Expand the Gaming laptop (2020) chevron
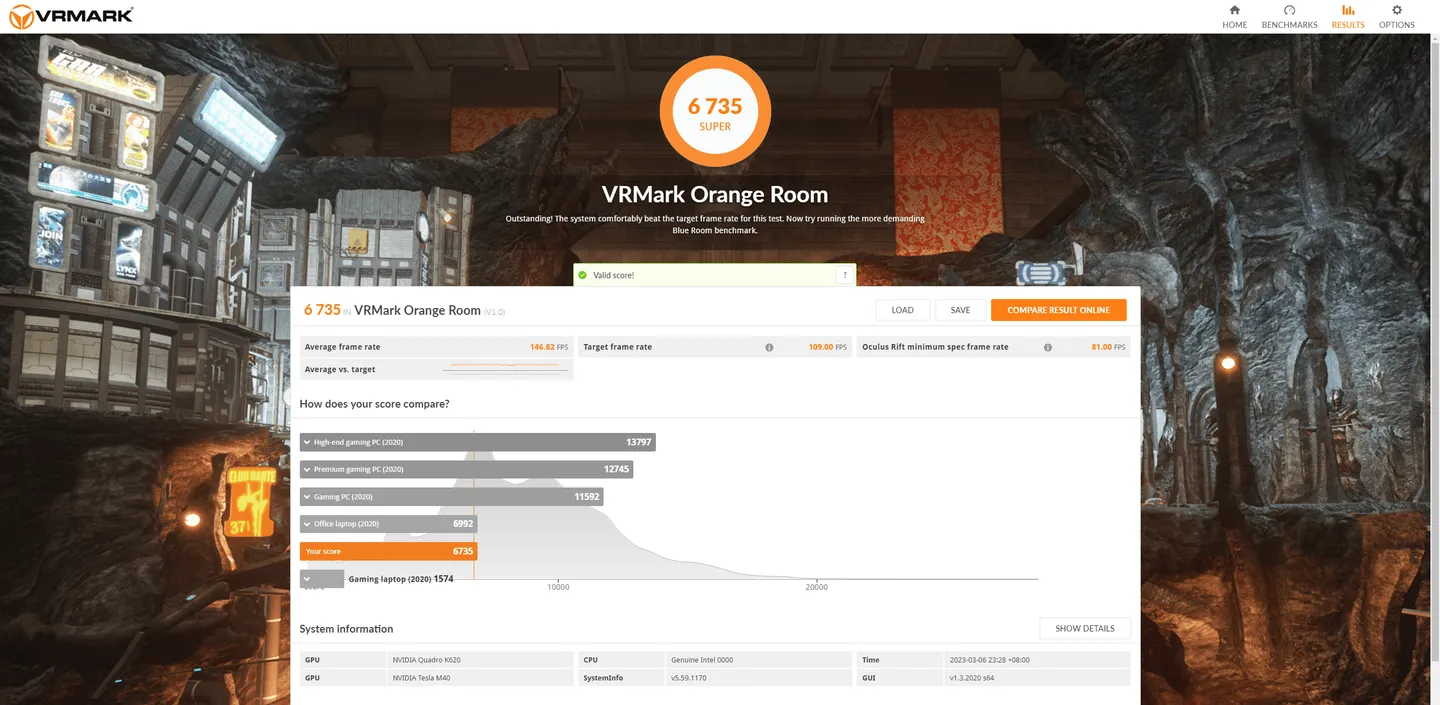 (x=307, y=579)
